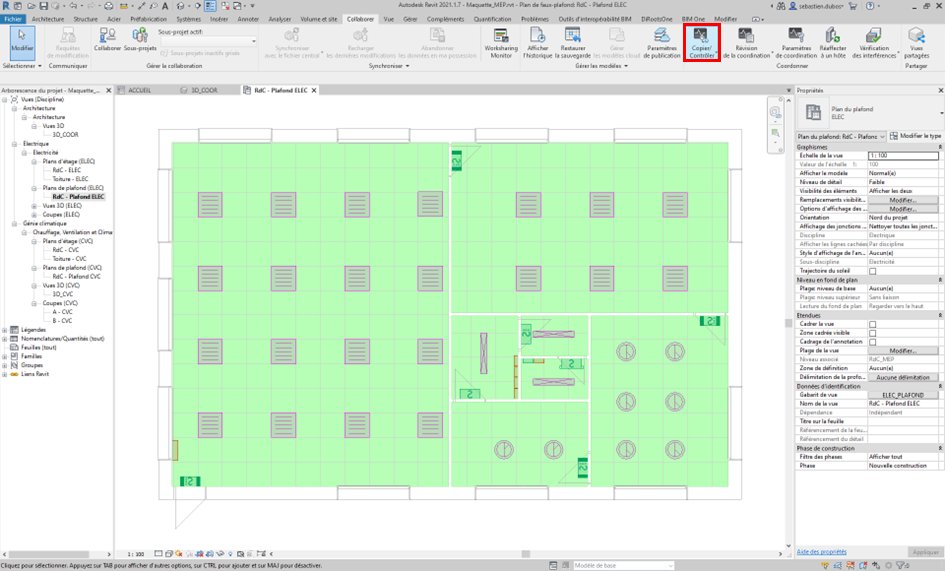Click the Echelle de la vue value field

(903, 156)
